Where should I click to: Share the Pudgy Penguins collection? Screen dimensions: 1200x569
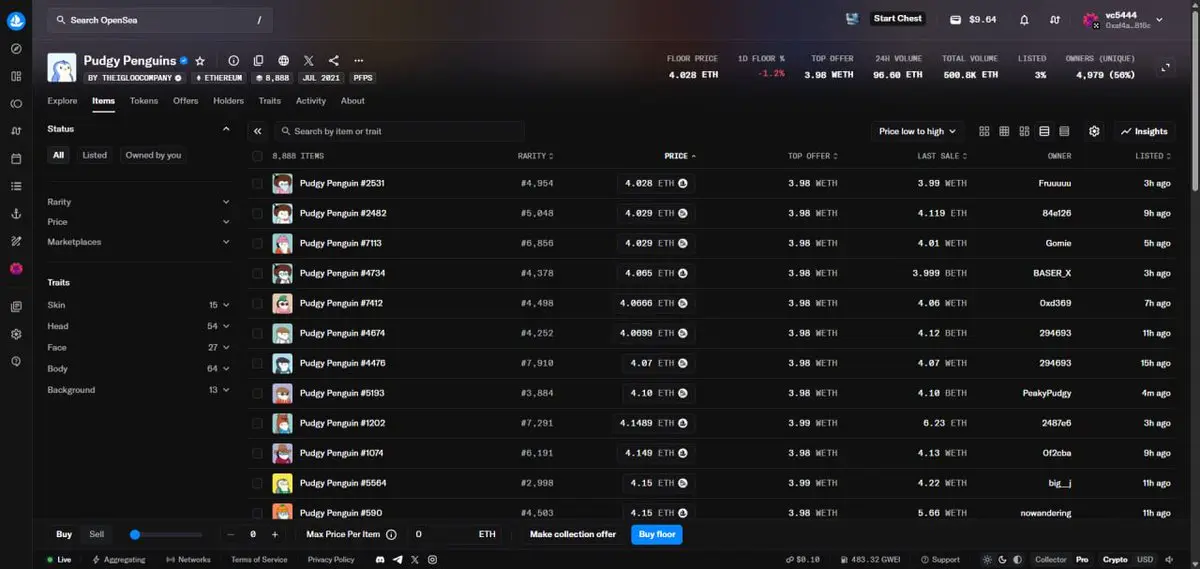pyautogui.click(x=333, y=61)
